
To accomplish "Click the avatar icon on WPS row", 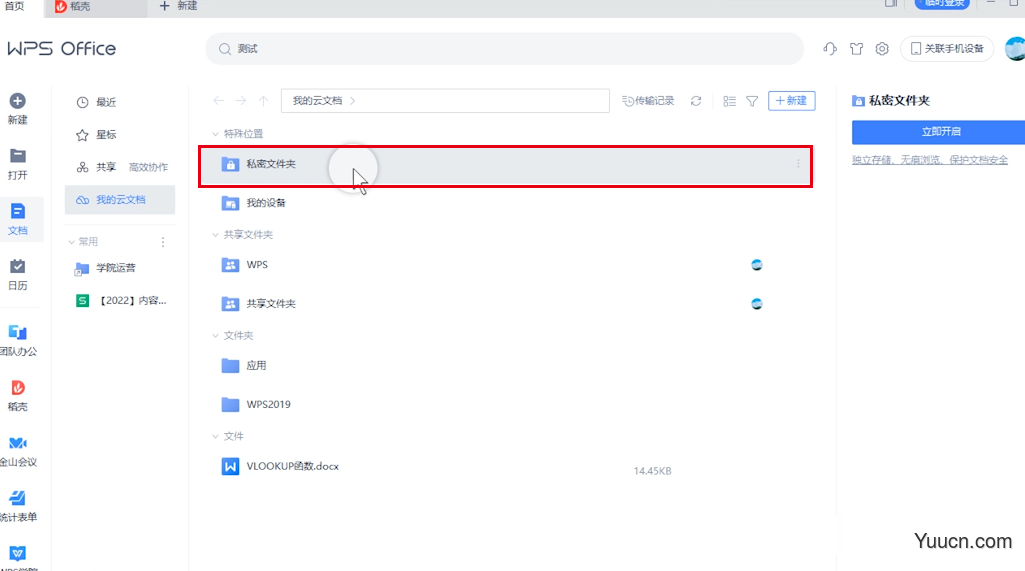I will coord(756,265).
